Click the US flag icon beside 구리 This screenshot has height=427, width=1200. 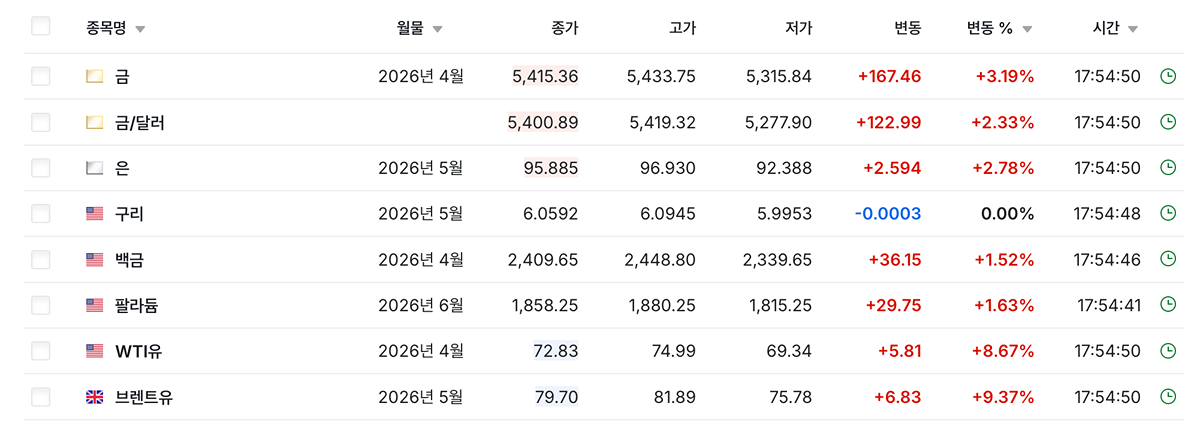(95, 213)
